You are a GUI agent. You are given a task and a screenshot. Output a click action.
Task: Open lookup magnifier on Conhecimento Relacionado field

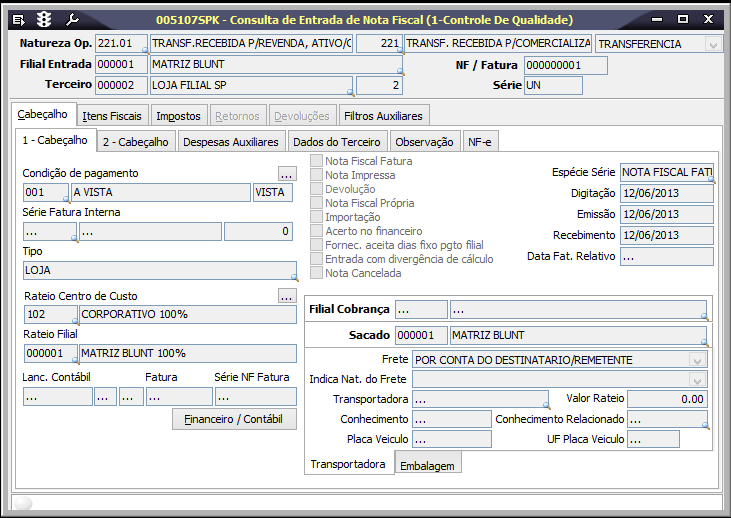point(705,426)
